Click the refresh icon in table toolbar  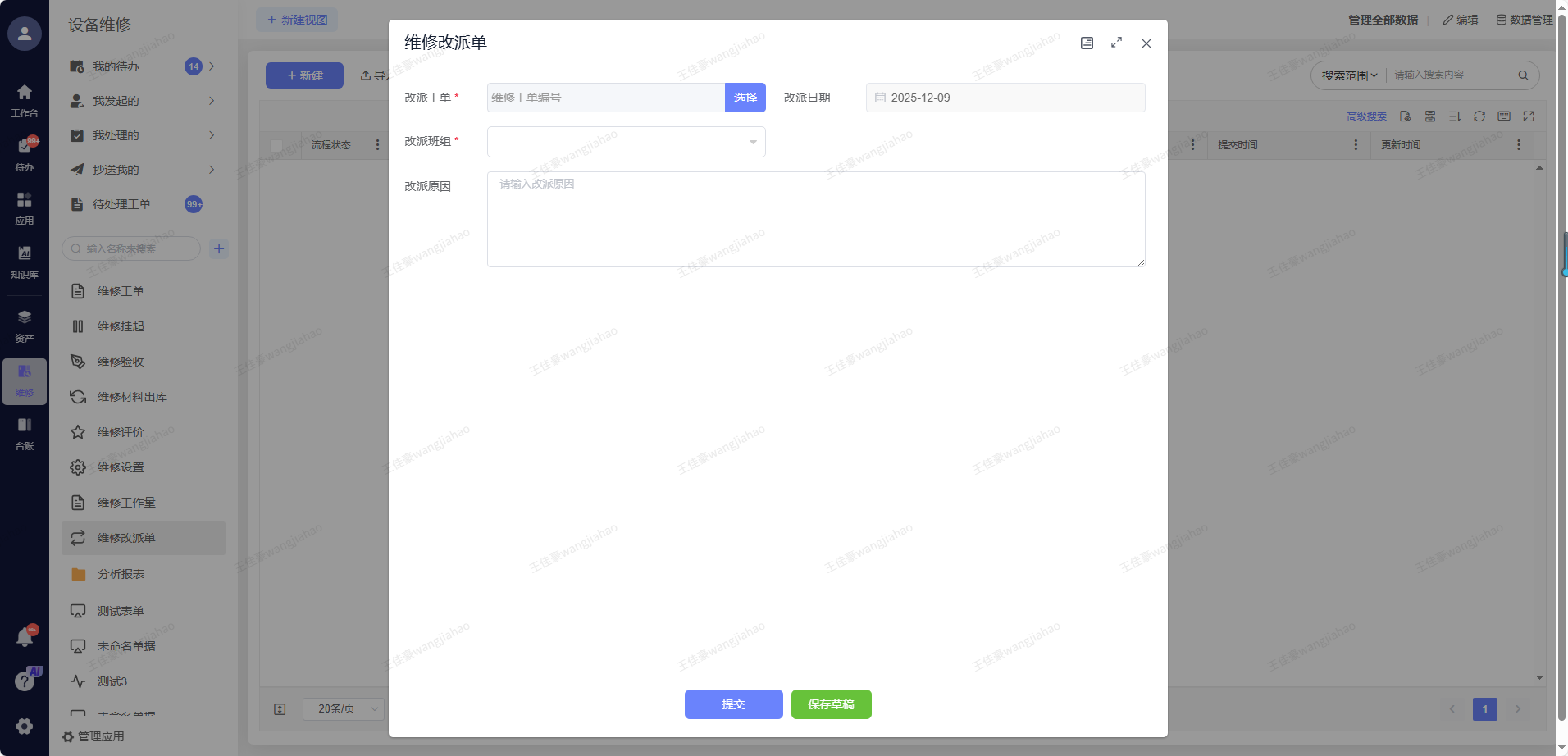point(1479,116)
